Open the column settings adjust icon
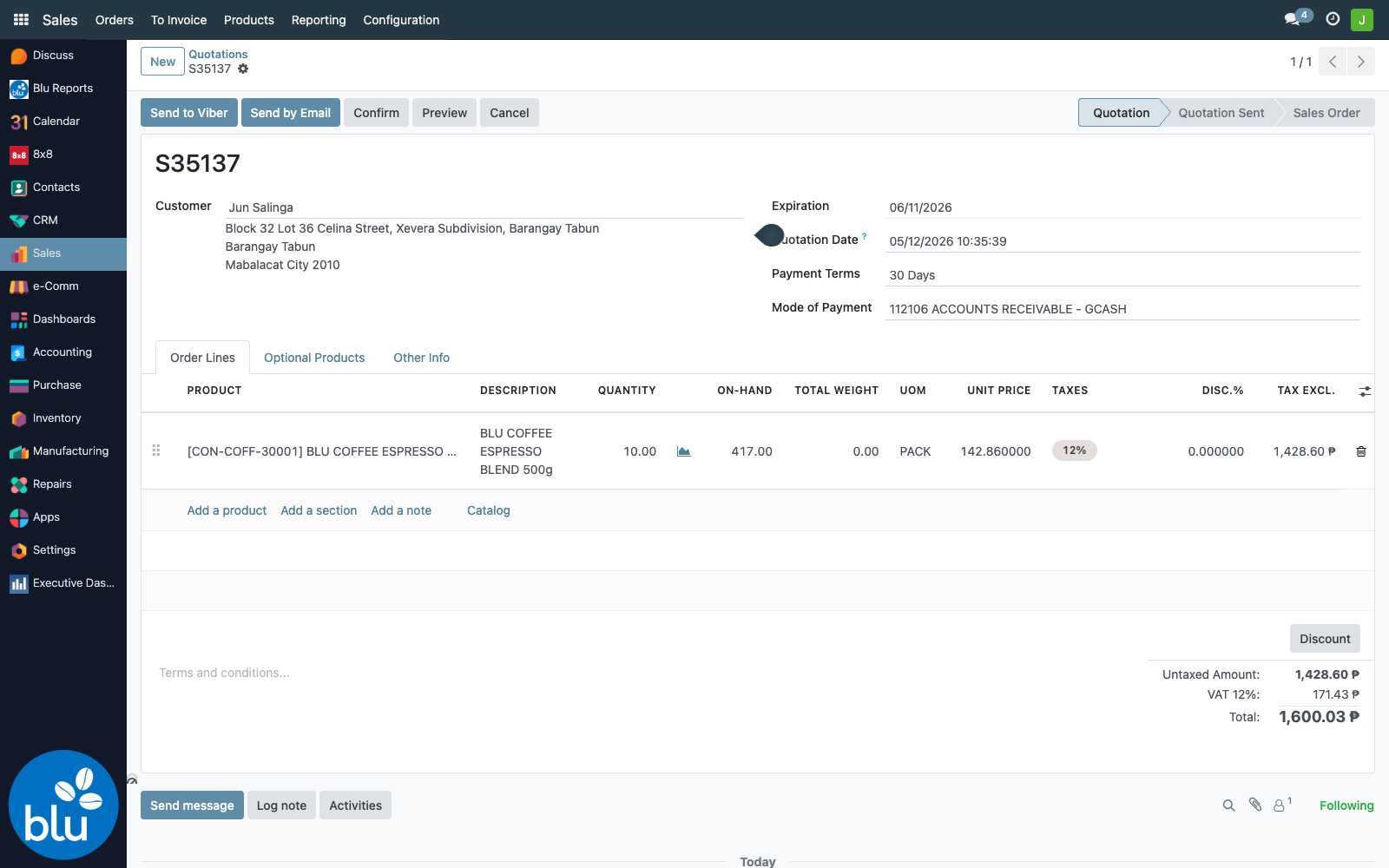Screen dimensions: 1389x868 [x=1365, y=391]
